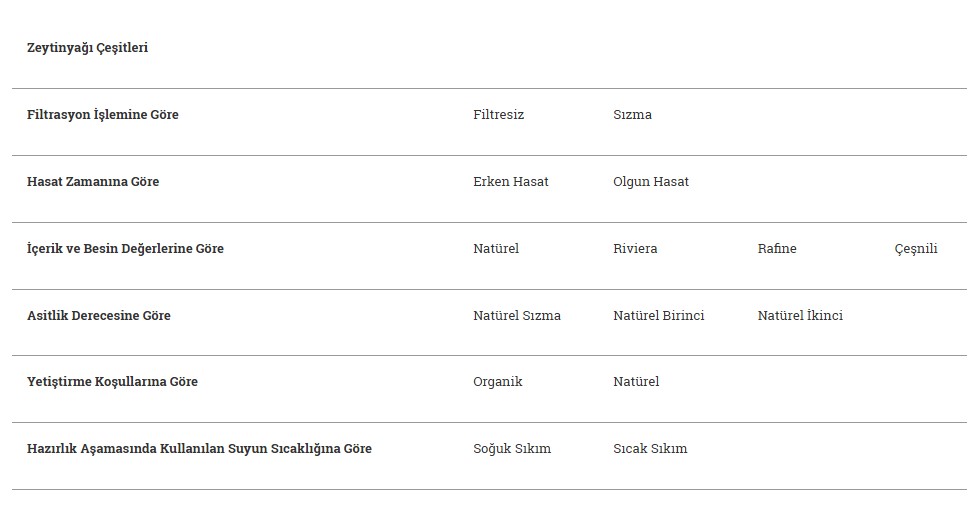Choose the Olgun Hasat link
This screenshot has height=506, width=980.
651,181
